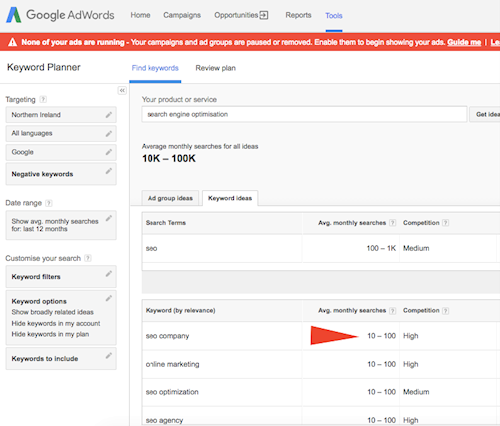Click the Get ideas button
The image size is (500, 426).
coord(485,114)
